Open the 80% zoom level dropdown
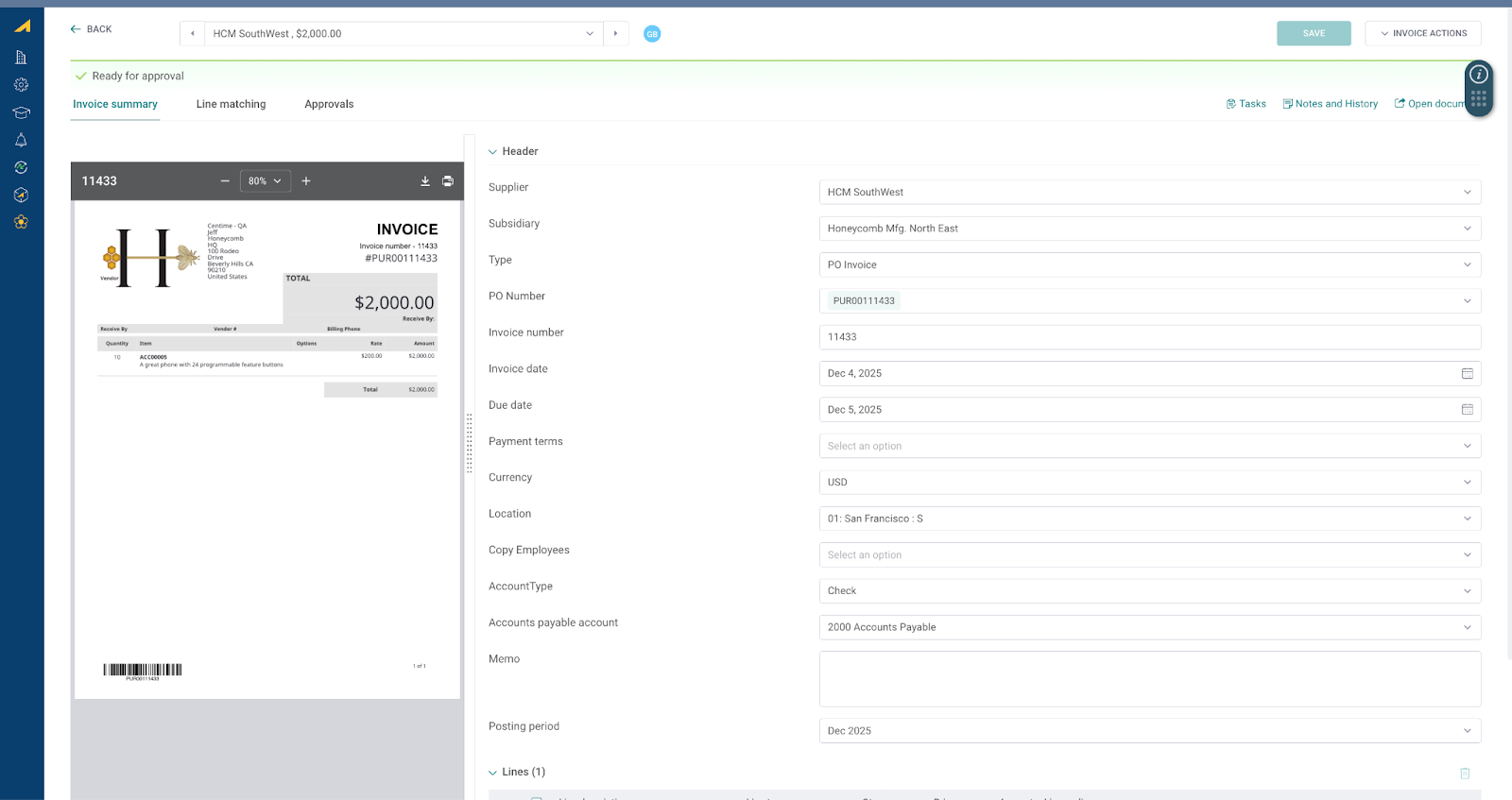This screenshot has width=1512, height=800. (265, 181)
